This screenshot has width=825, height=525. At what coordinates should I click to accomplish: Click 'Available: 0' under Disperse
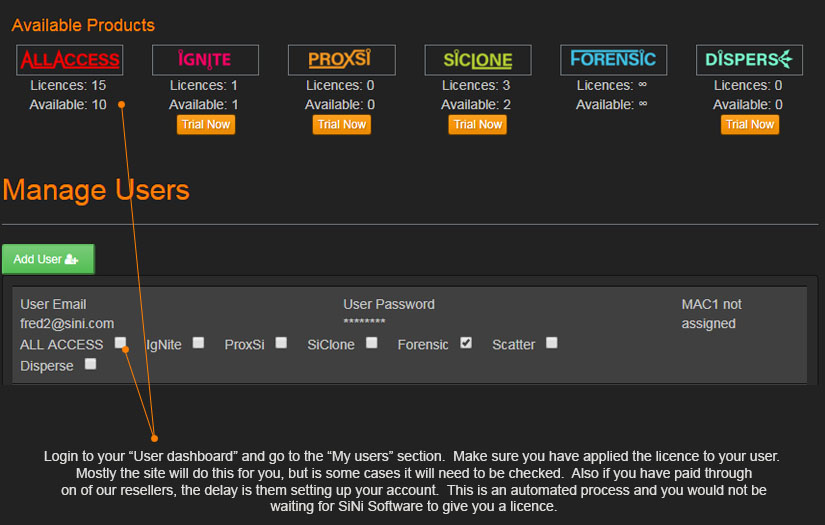[x=748, y=105]
